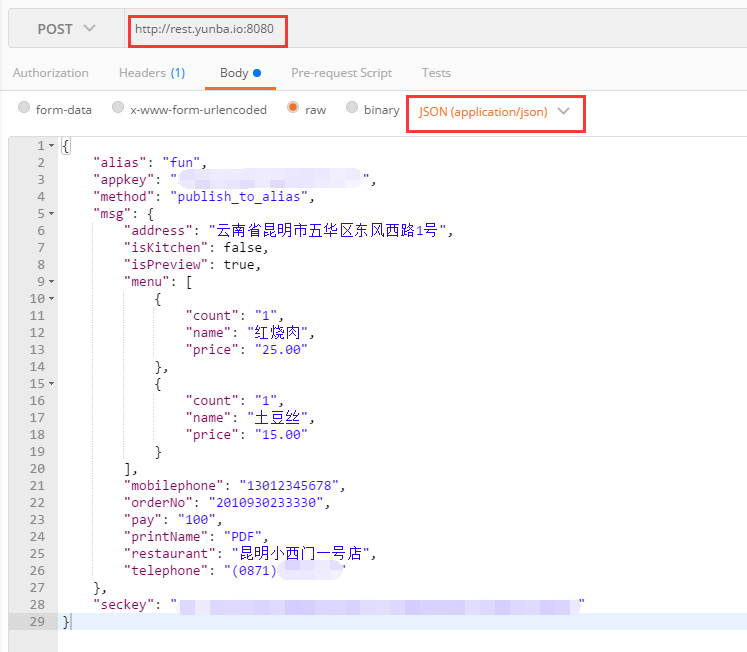Click the price value "15.00"
747x652 pixels.
281,435
